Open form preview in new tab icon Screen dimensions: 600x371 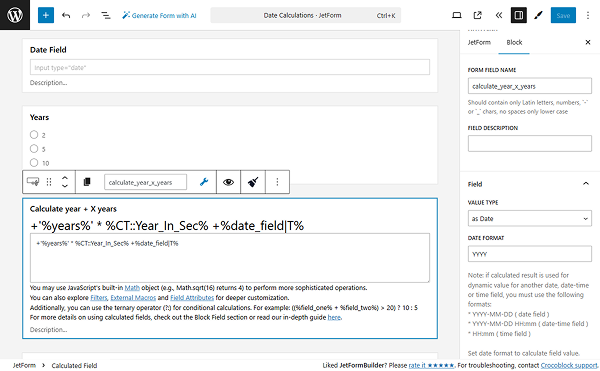[x=478, y=15]
